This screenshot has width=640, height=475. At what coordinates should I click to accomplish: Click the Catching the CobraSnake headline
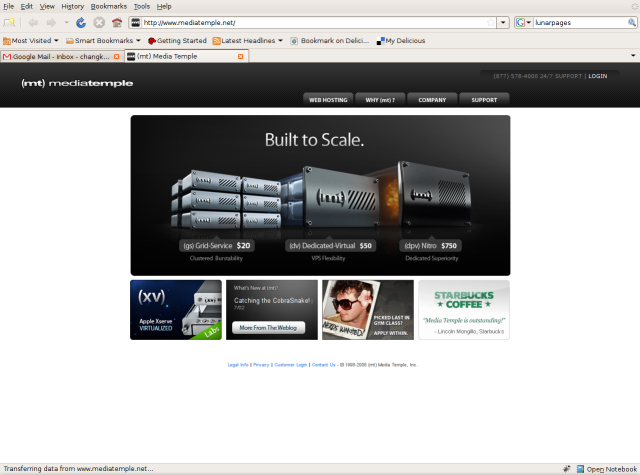tap(272, 300)
